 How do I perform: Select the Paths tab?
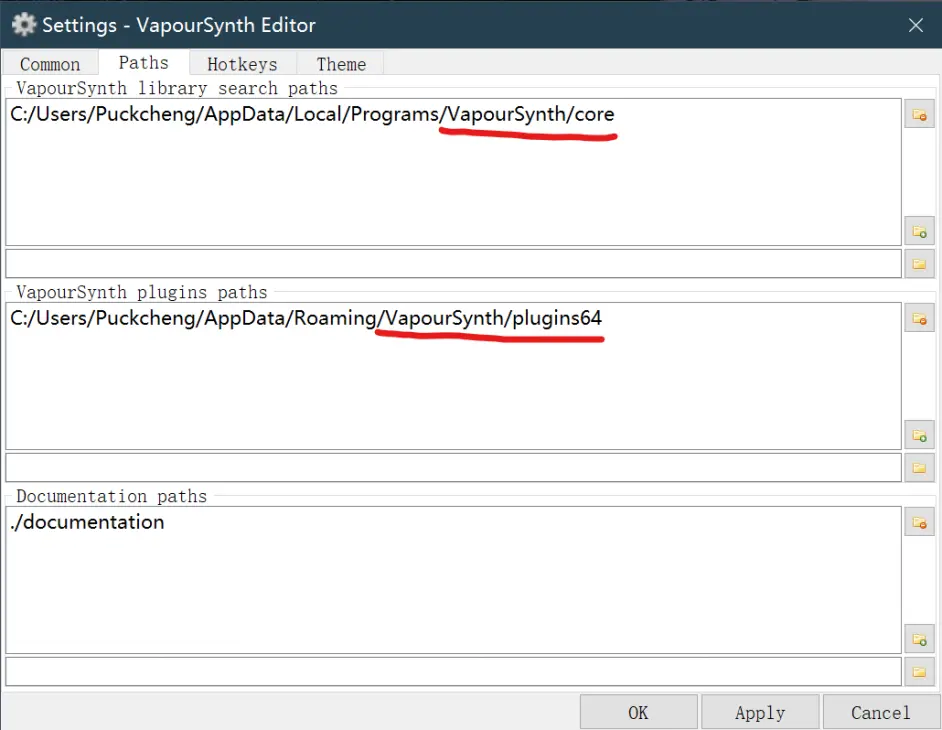(x=144, y=62)
